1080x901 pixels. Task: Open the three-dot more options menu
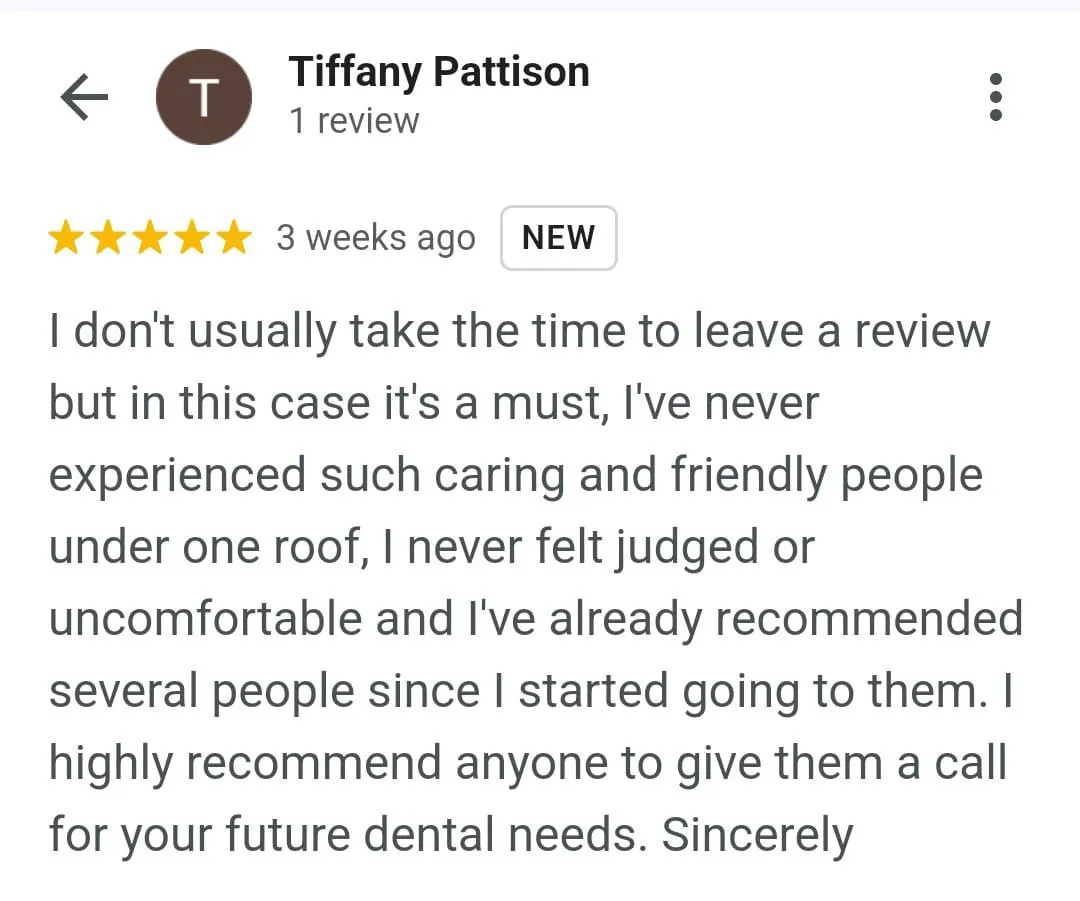point(995,97)
